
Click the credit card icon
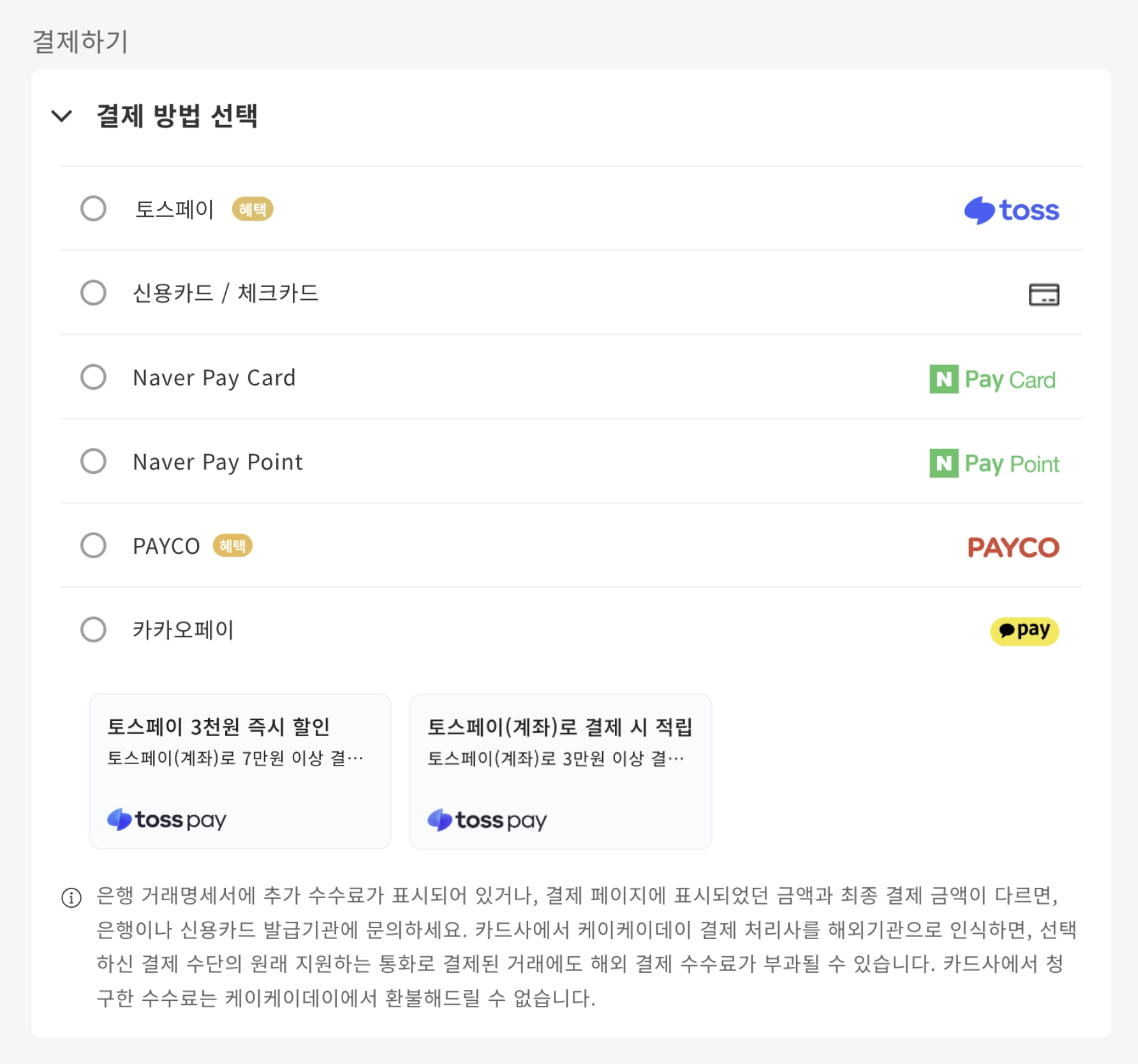pos(1044,295)
